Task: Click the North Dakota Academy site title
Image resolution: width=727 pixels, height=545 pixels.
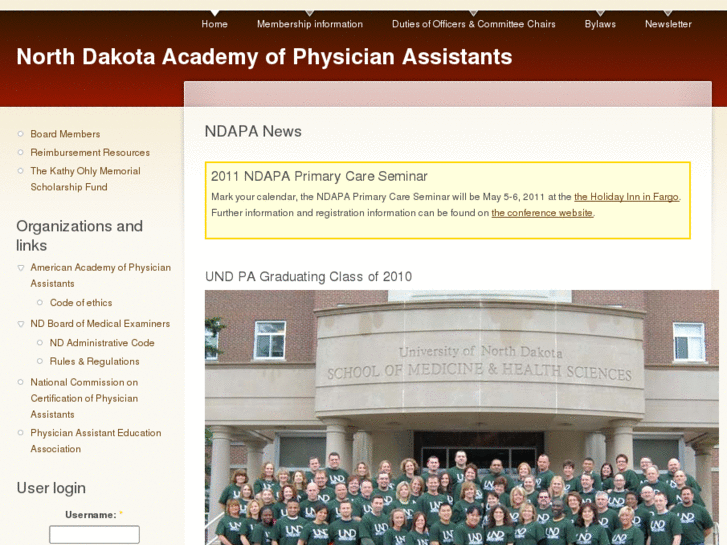Action: (264, 57)
